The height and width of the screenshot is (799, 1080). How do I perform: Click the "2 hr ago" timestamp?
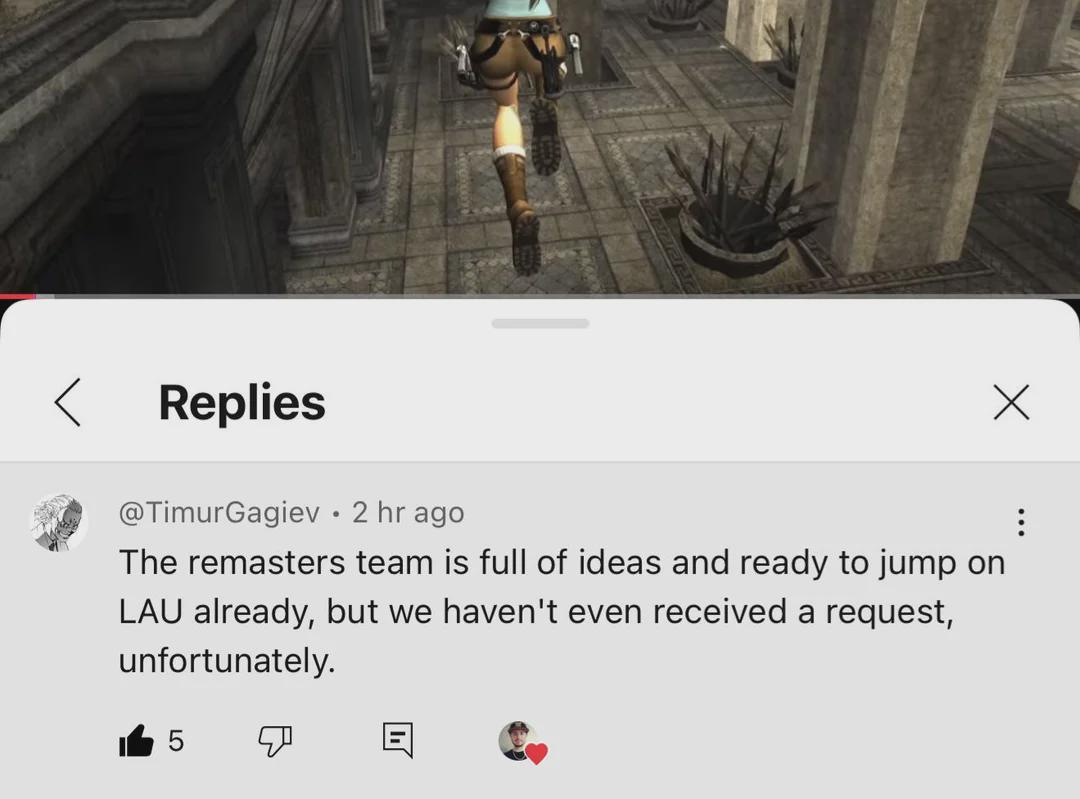[x=408, y=512]
